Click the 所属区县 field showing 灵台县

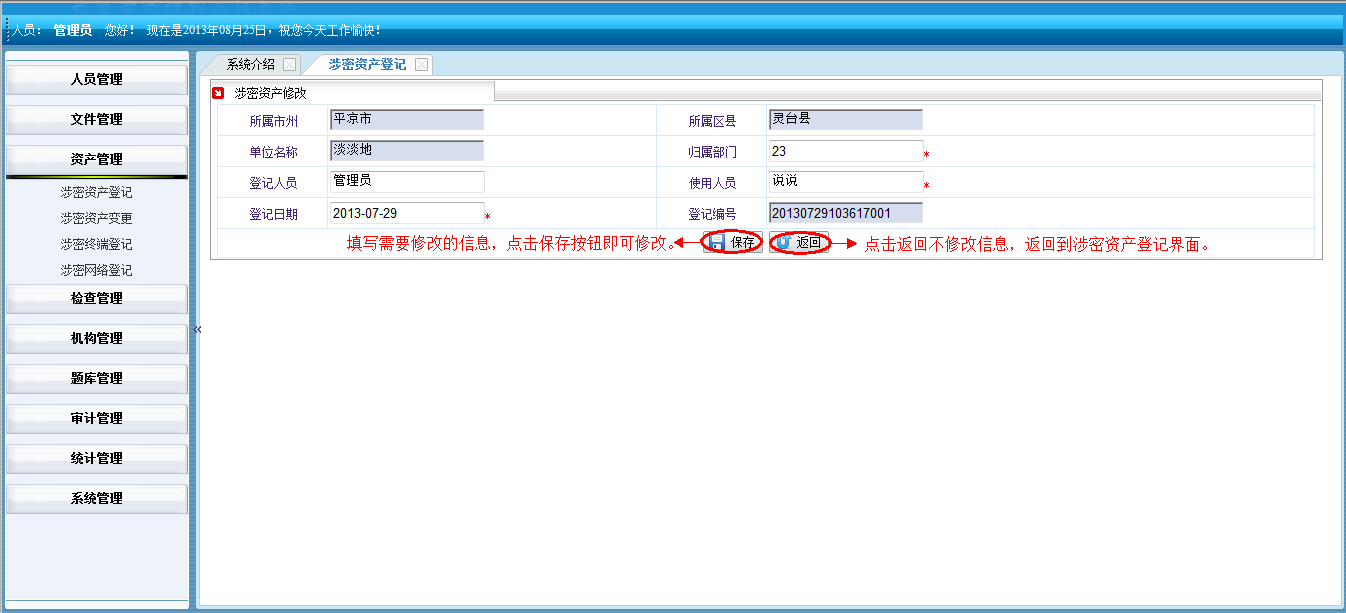tap(846, 120)
